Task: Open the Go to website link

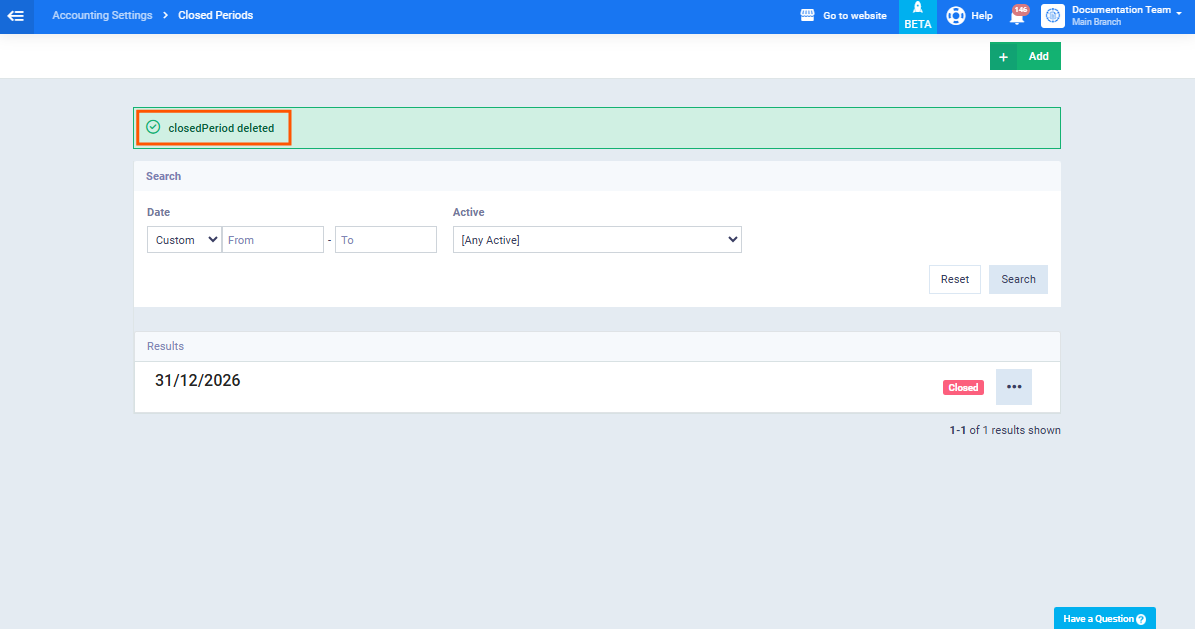Action: click(x=844, y=15)
